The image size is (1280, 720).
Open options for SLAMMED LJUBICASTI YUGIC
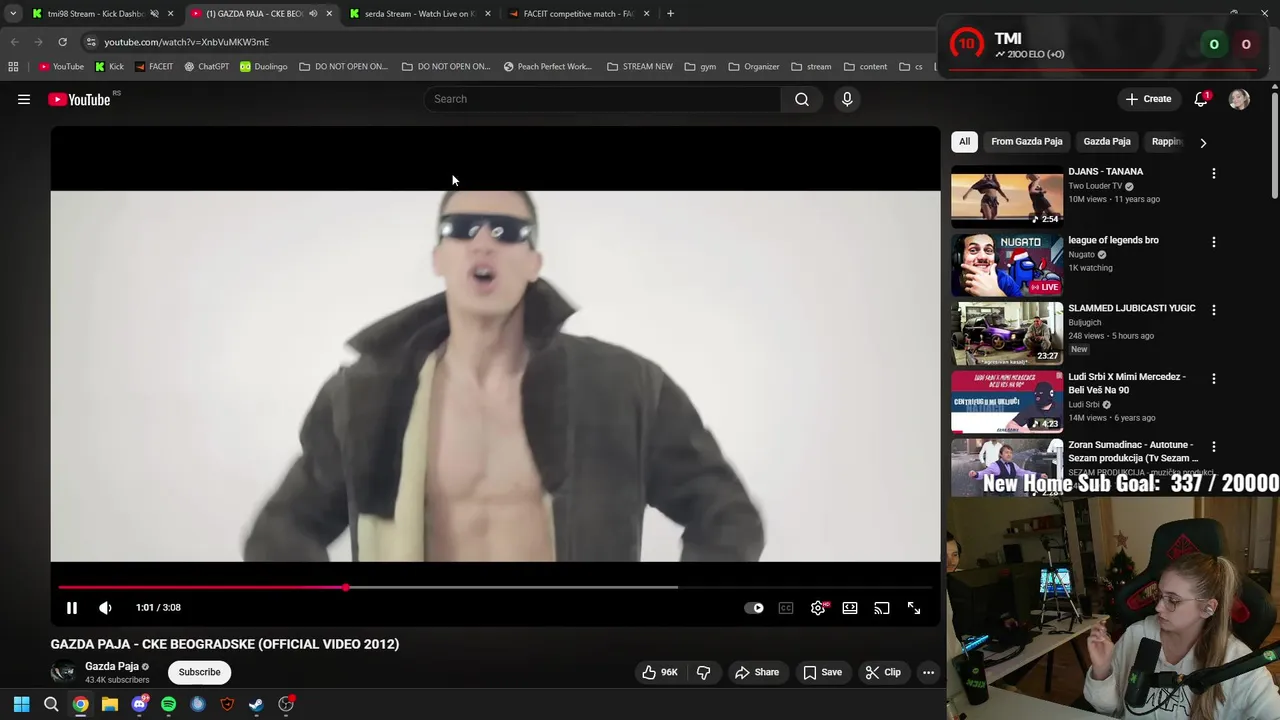(1214, 310)
